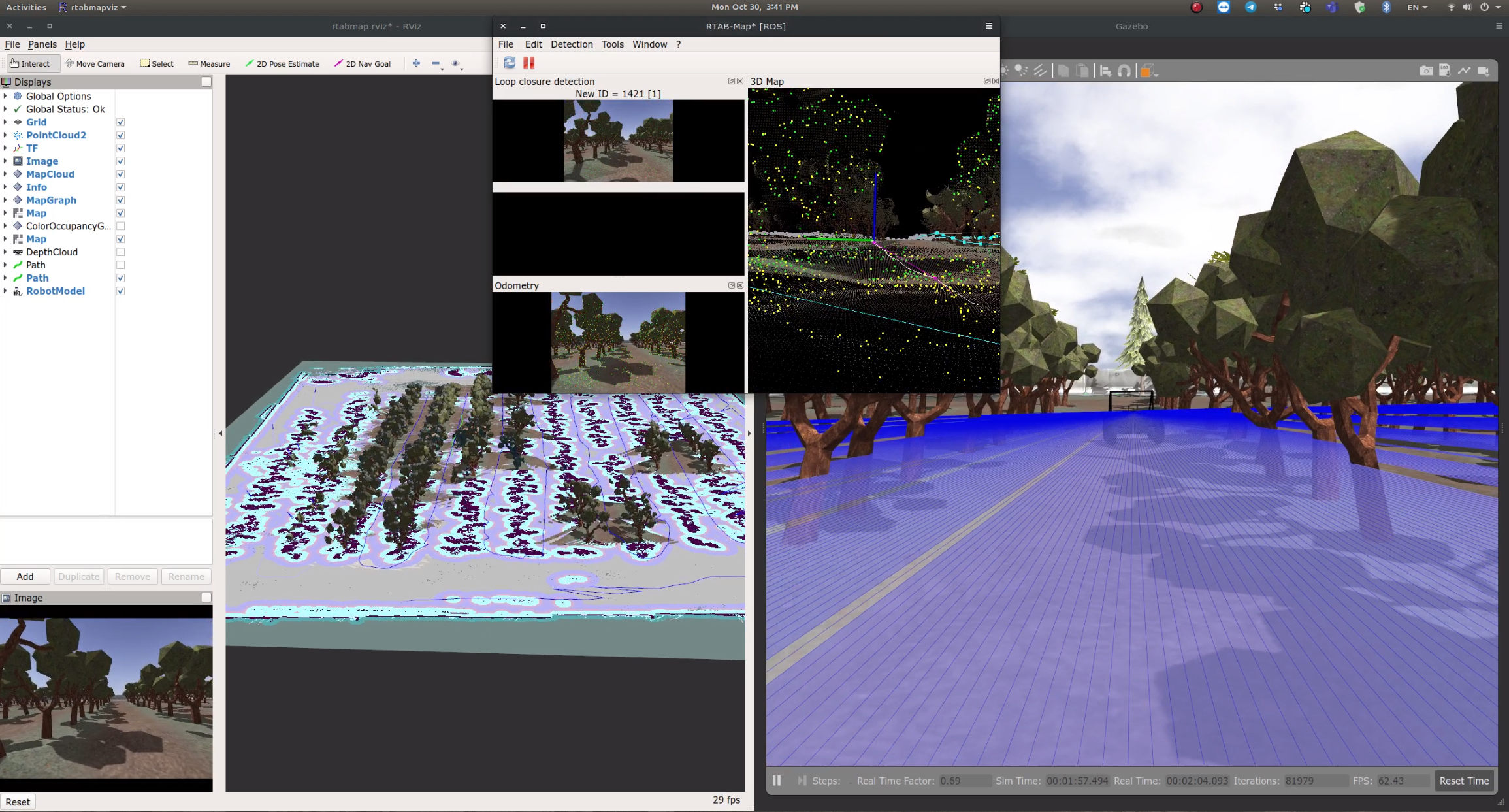Open the Panels menu in RViz
The width and height of the screenshot is (1509, 812).
[x=42, y=44]
